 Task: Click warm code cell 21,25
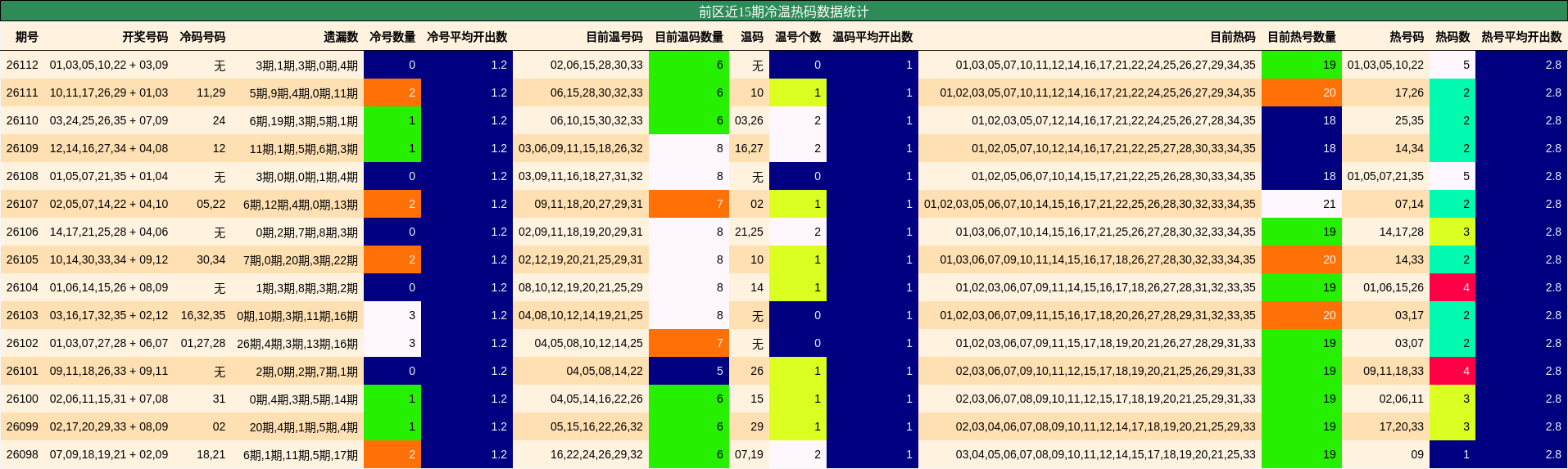point(749,232)
